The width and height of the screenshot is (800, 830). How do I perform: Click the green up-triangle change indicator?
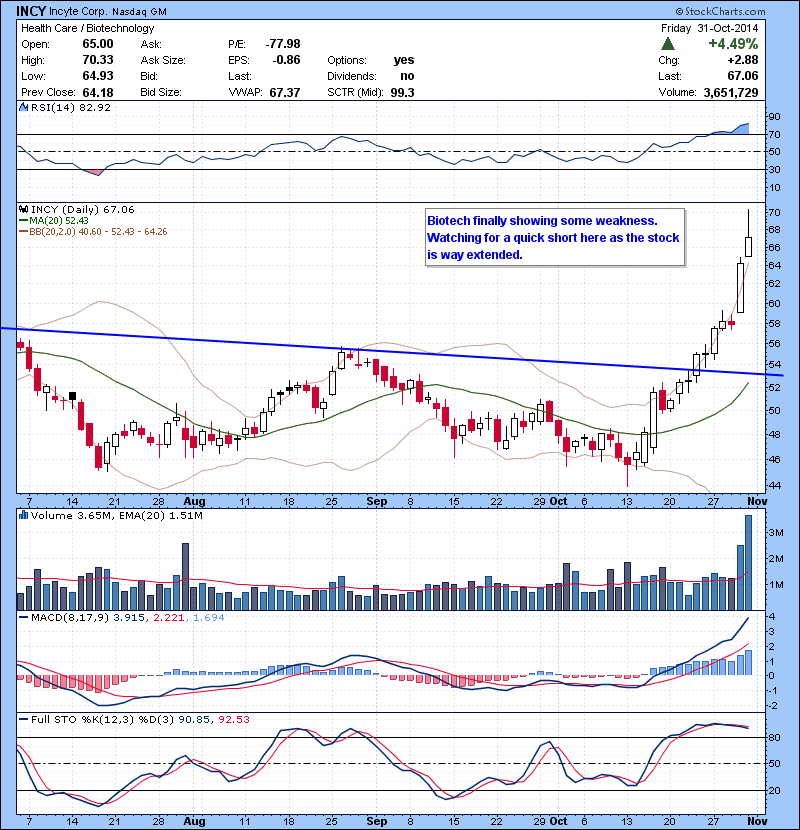(x=668, y=44)
